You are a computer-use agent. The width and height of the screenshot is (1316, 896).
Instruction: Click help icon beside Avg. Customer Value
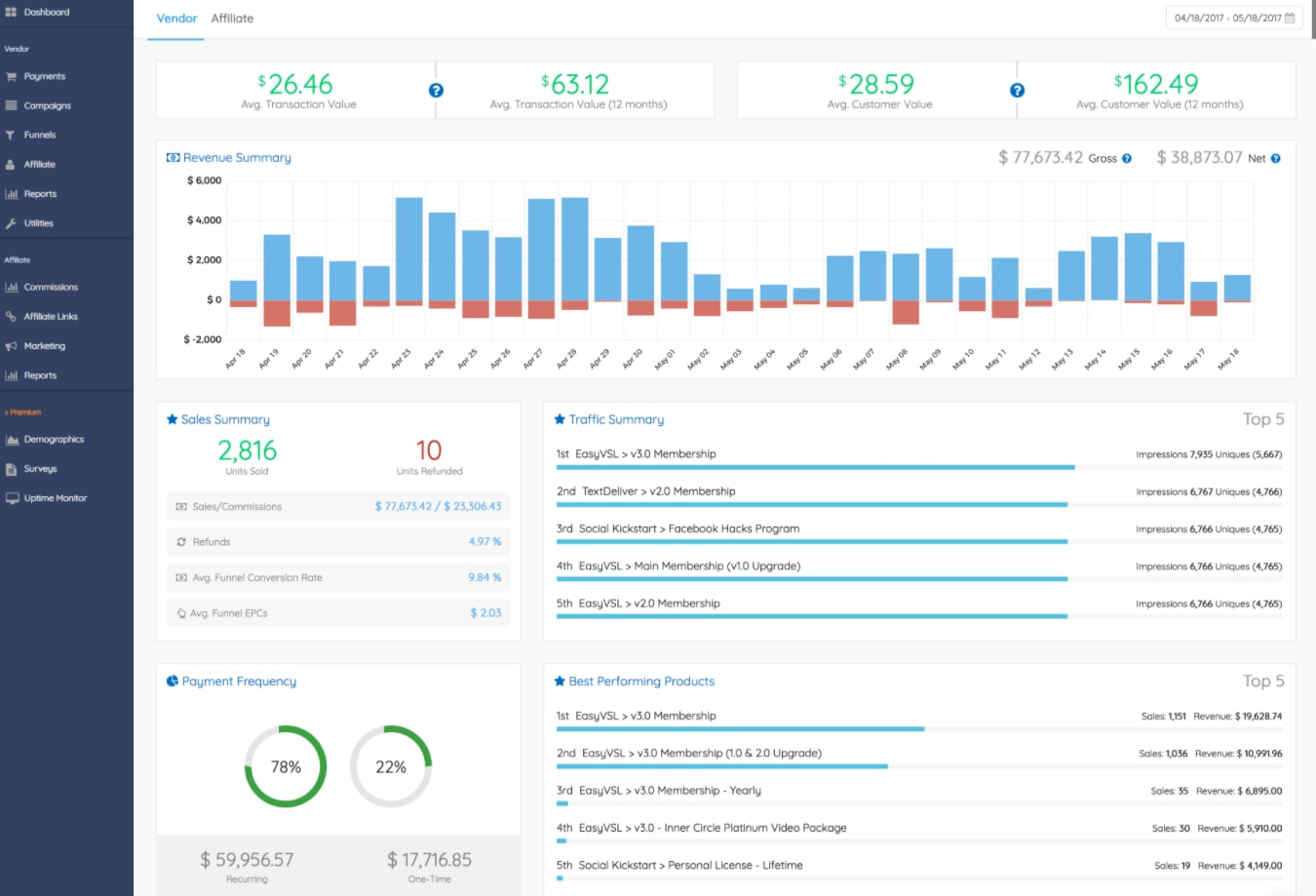[x=1017, y=90]
